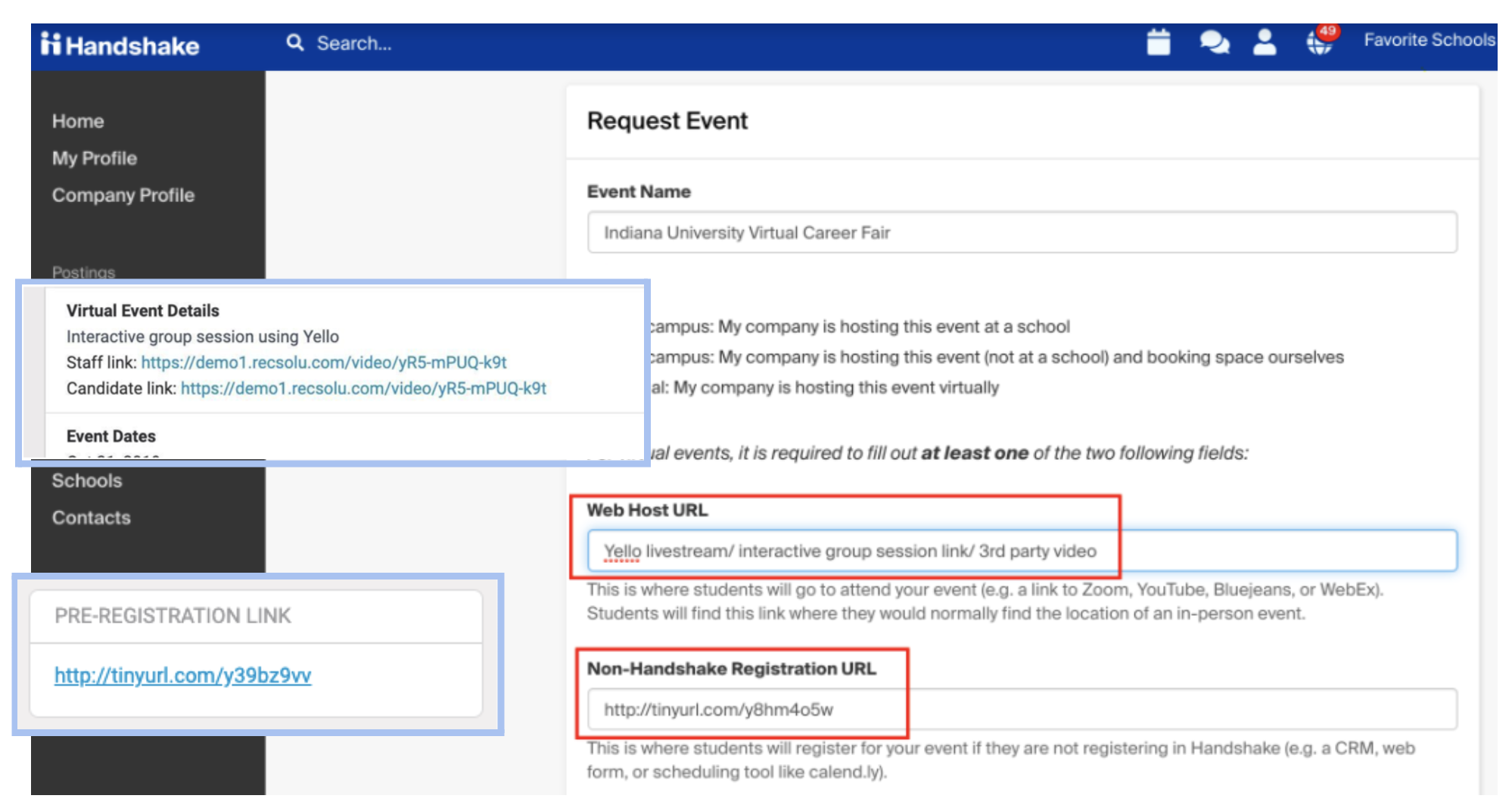Open the calendar icon in header
Image resolution: width=1512 pixels, height=811 pixels.
coord(1158,42)
